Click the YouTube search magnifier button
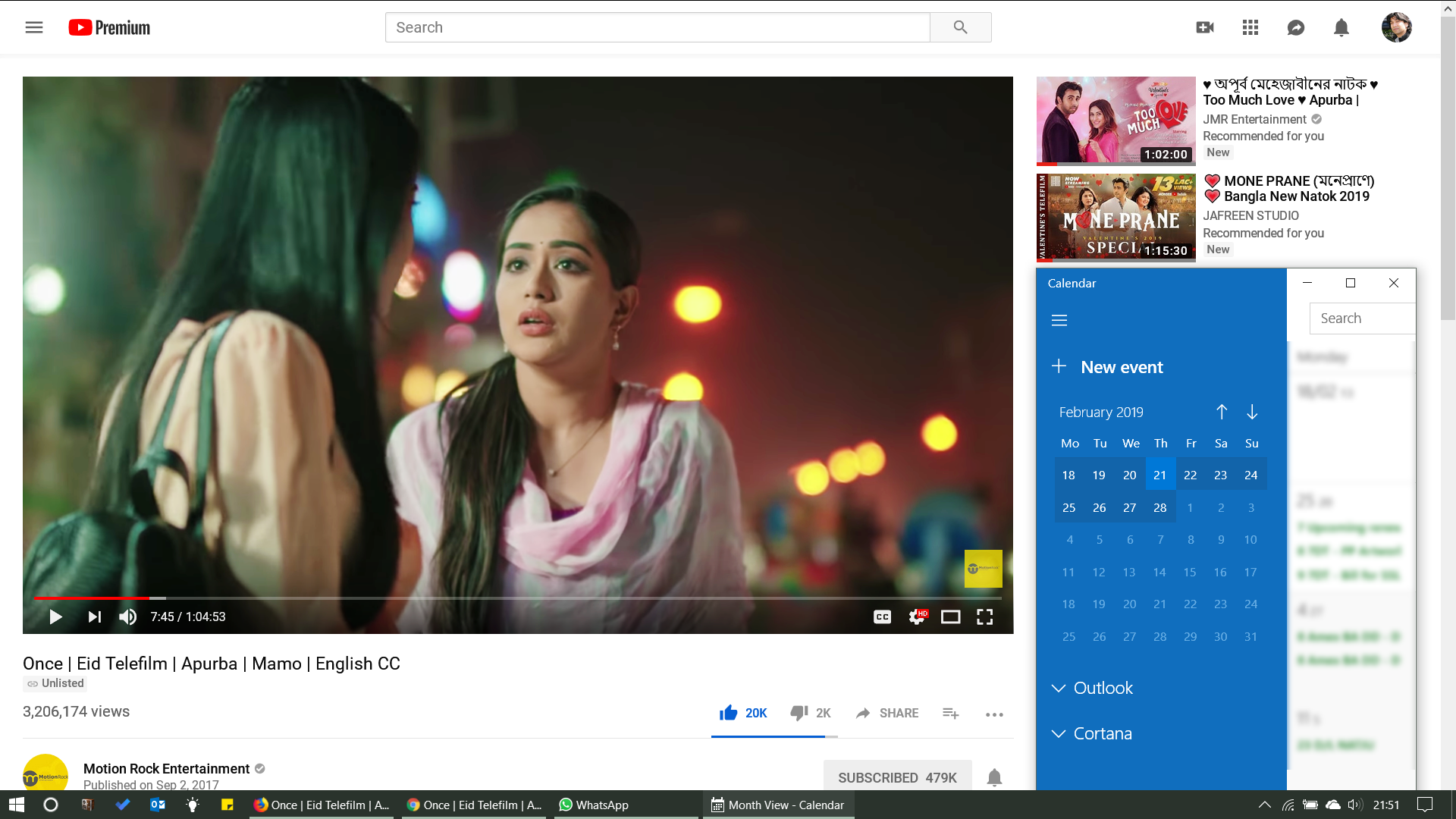 pos(960,27)
